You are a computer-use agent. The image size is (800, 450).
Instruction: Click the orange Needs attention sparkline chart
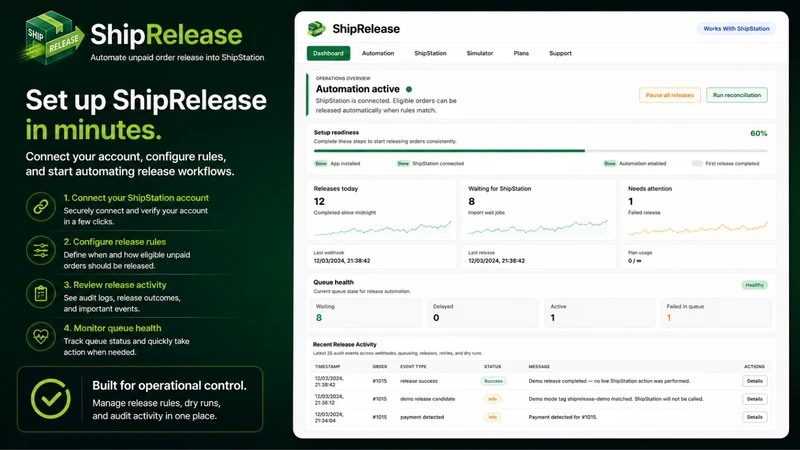point(697,229)
